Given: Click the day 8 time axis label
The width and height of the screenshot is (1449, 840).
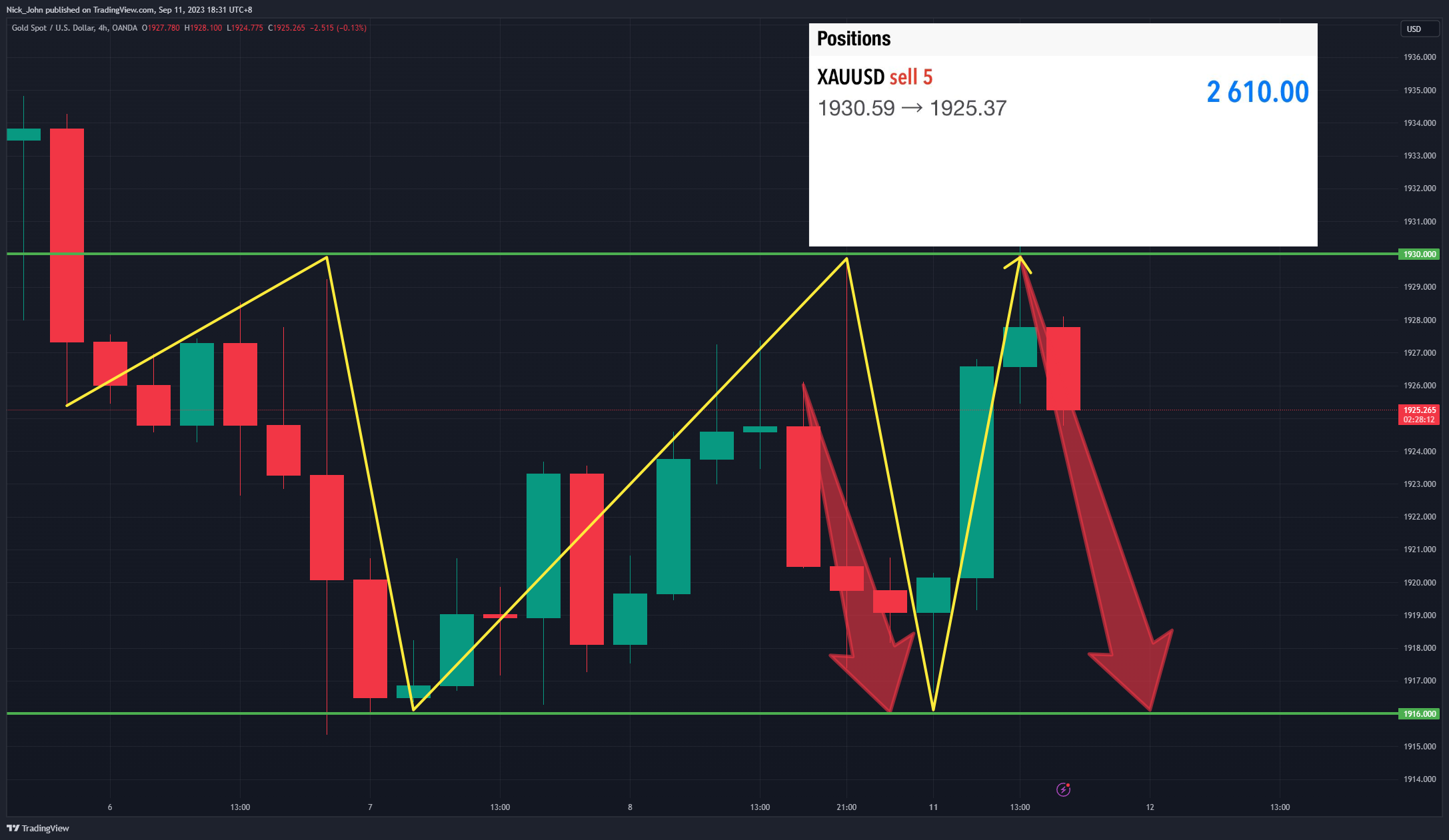Looking at the screenshot, I should pyautogui.click(x=630, y=807).
